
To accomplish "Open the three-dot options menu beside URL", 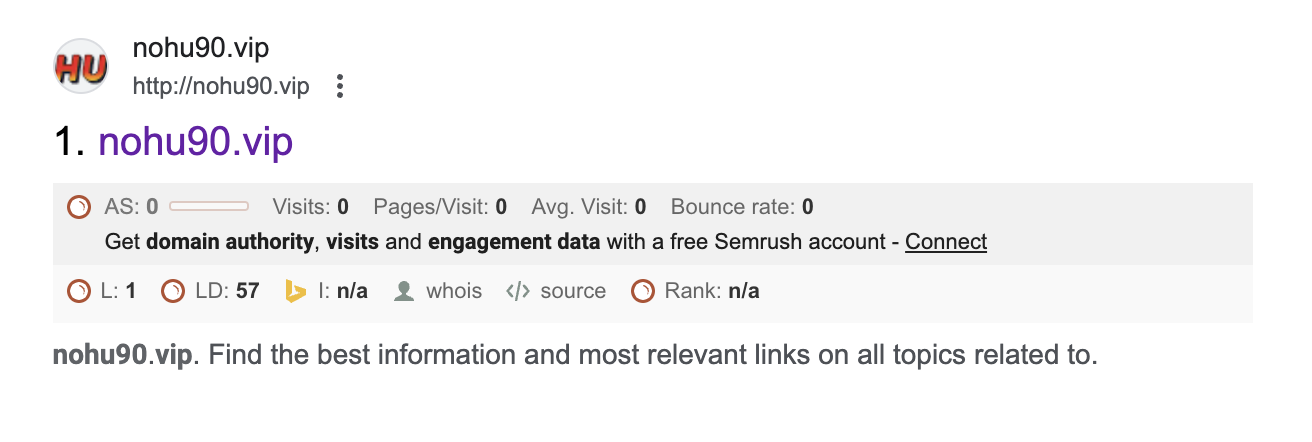I will (x=340, y=86).
